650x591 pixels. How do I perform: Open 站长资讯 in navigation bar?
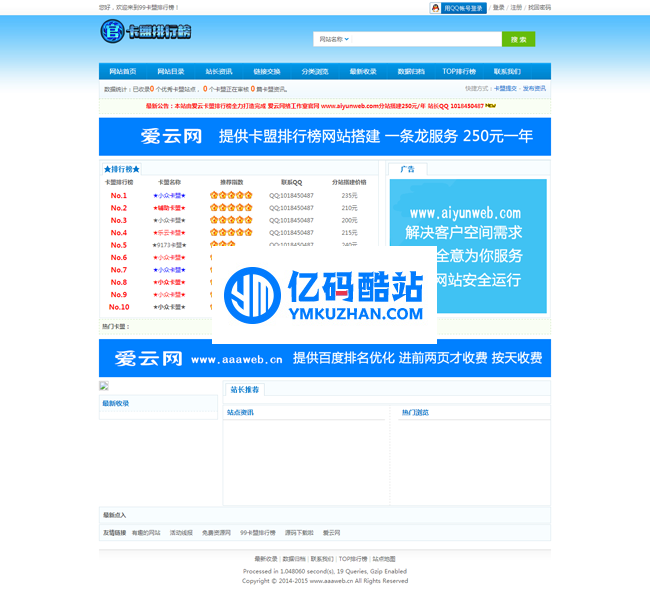(219, 71)
